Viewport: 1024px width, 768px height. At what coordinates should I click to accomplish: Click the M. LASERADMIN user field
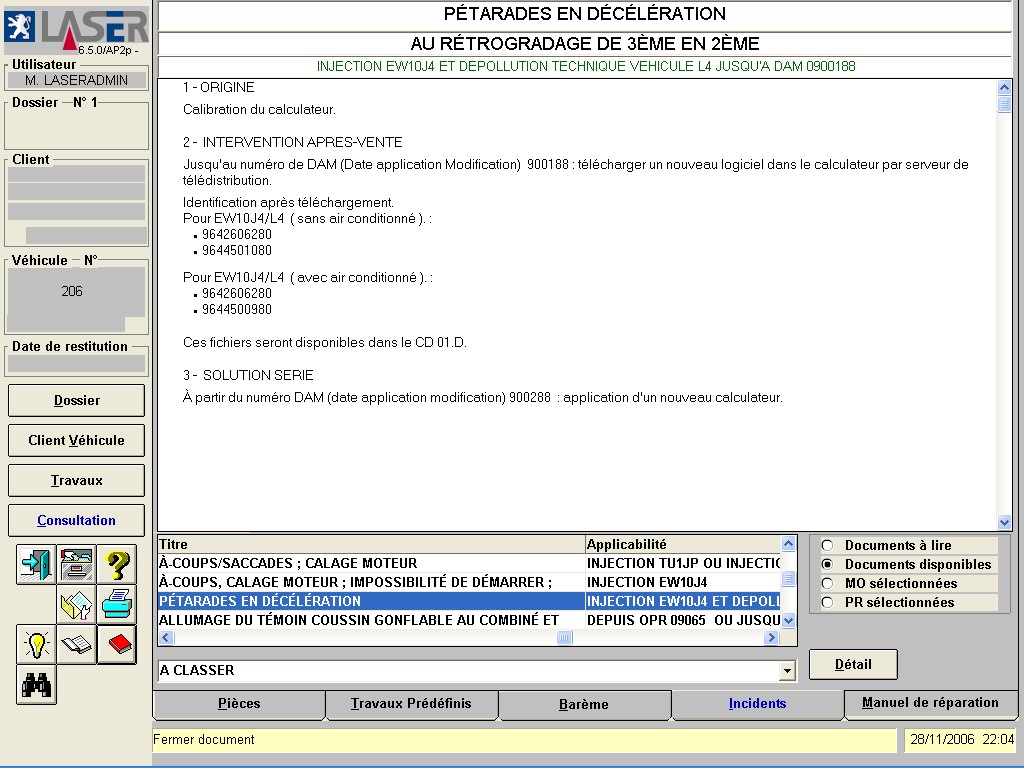tap(76, 80)
